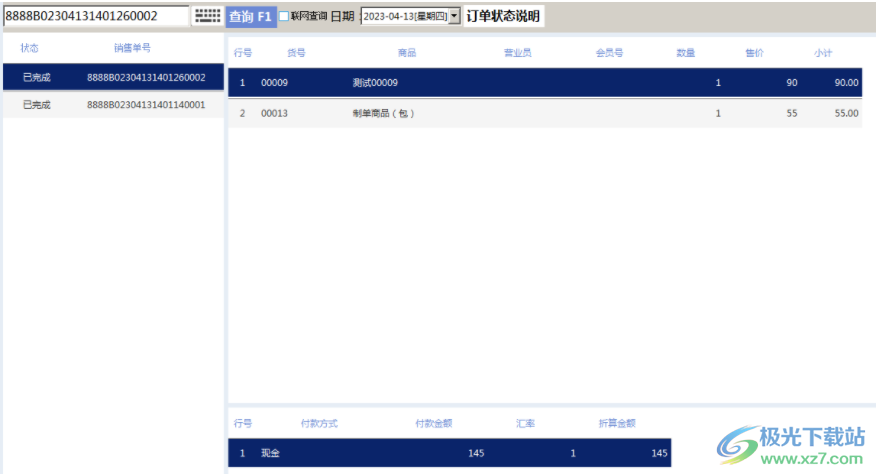Click the 付款方式 column header
This screenshot has width=876, height=475.
[x=319, y=424]
